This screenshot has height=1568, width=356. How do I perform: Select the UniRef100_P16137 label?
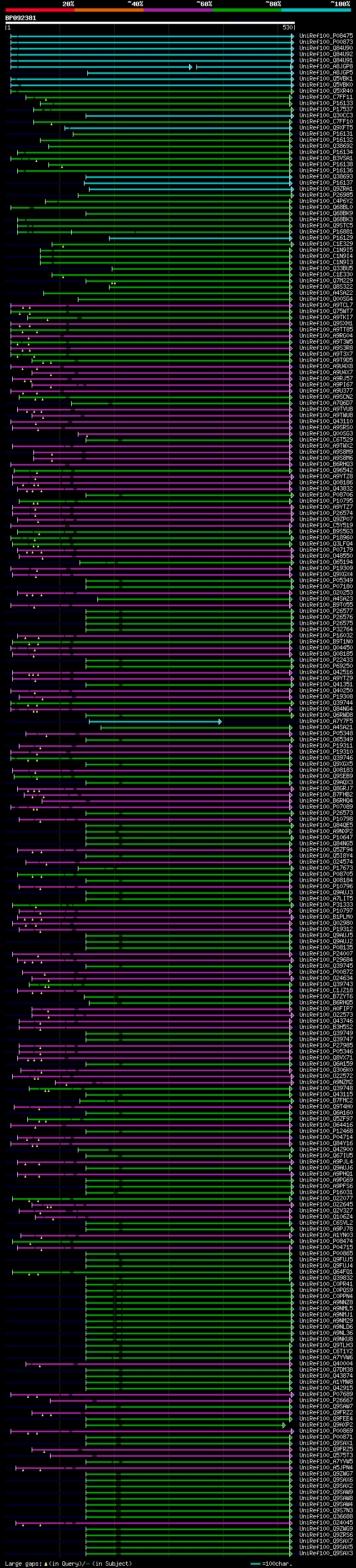(326, 182)
